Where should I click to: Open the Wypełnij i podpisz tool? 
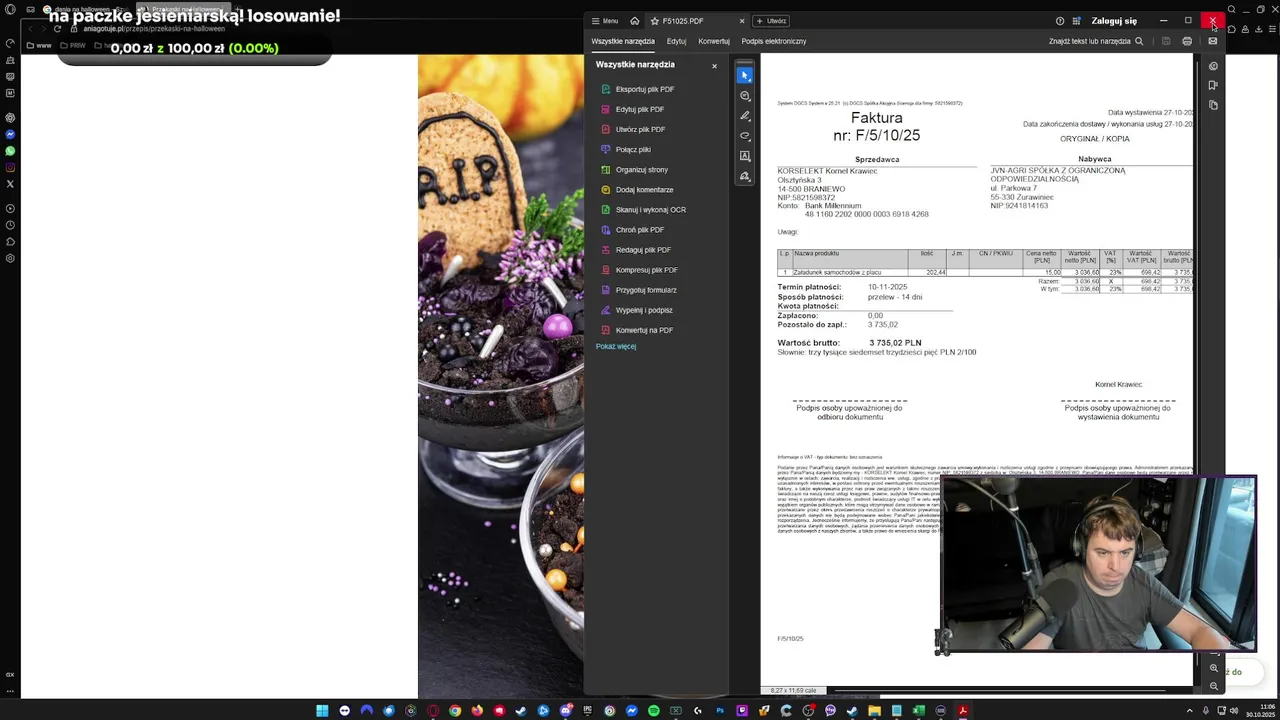point(636,309)
